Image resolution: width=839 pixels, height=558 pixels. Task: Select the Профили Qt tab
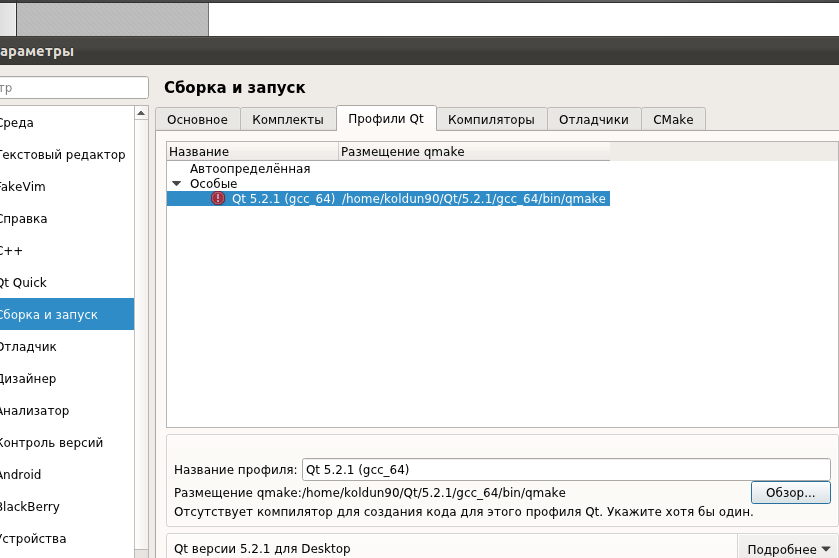pos(386,118)
